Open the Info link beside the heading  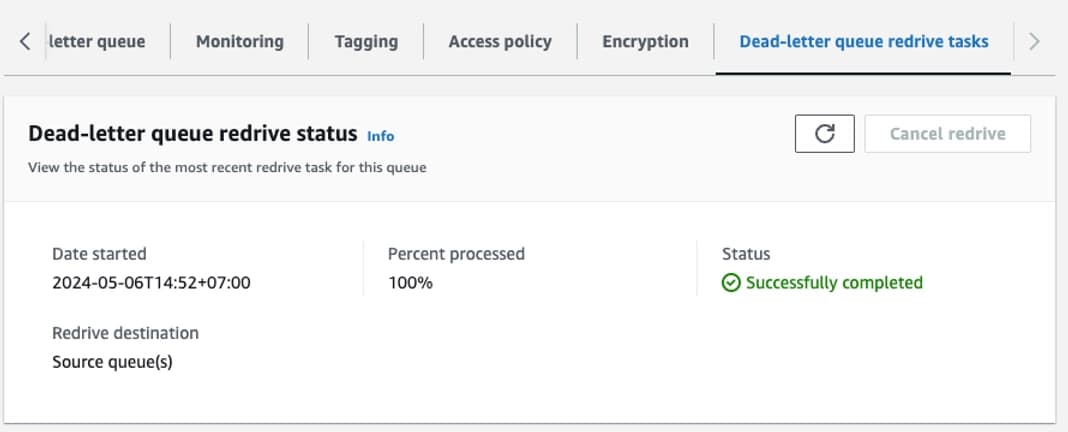coord(380,136)
